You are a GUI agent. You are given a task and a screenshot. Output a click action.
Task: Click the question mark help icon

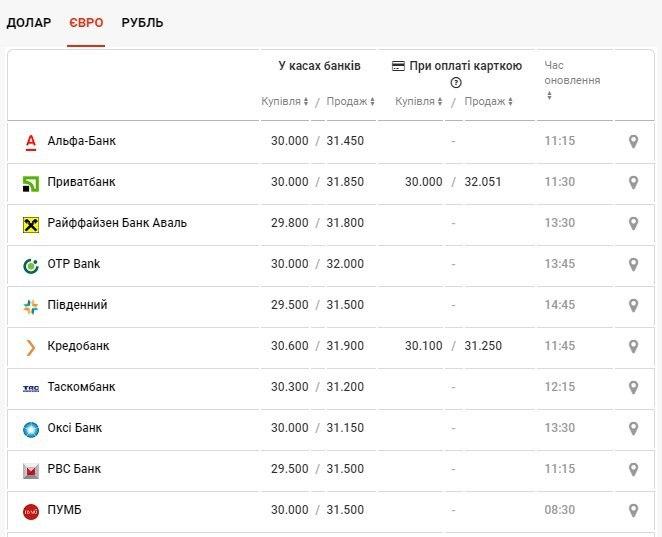456,83
